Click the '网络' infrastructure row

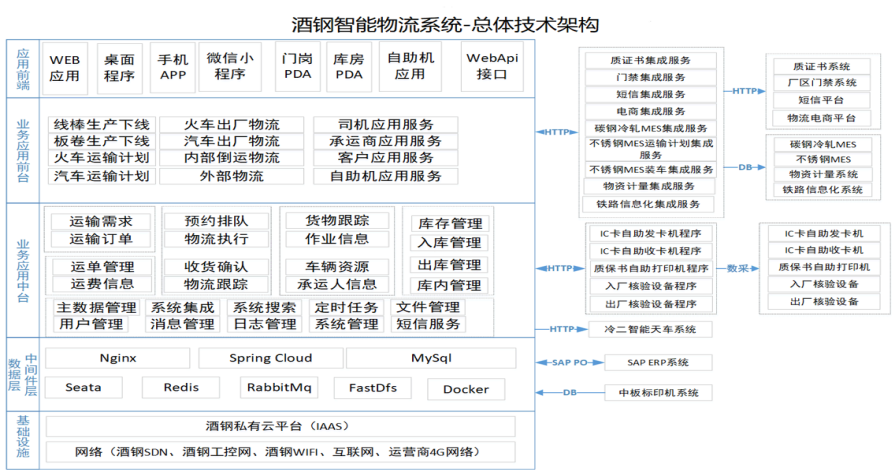[x=280, y=452]
